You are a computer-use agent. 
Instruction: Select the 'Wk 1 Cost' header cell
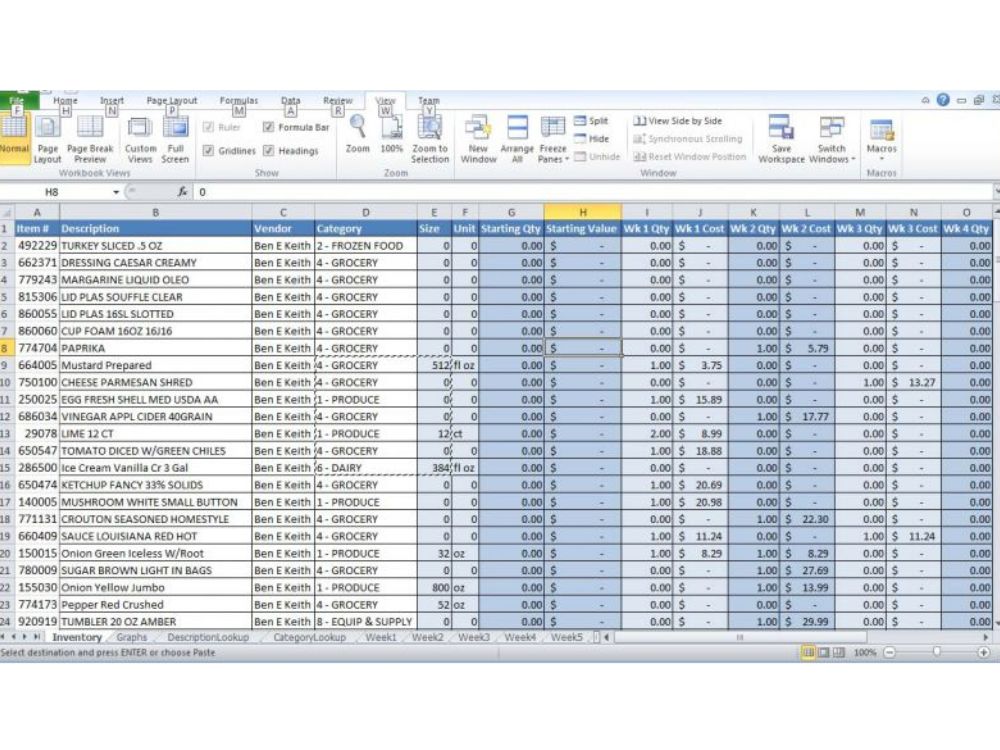(x=700, y=228)
